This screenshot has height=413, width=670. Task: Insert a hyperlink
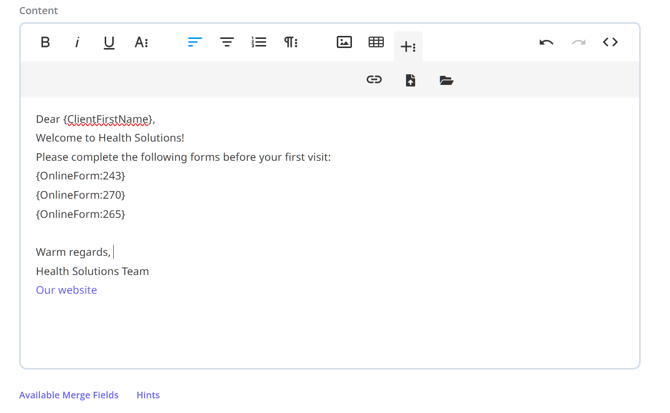374,80
